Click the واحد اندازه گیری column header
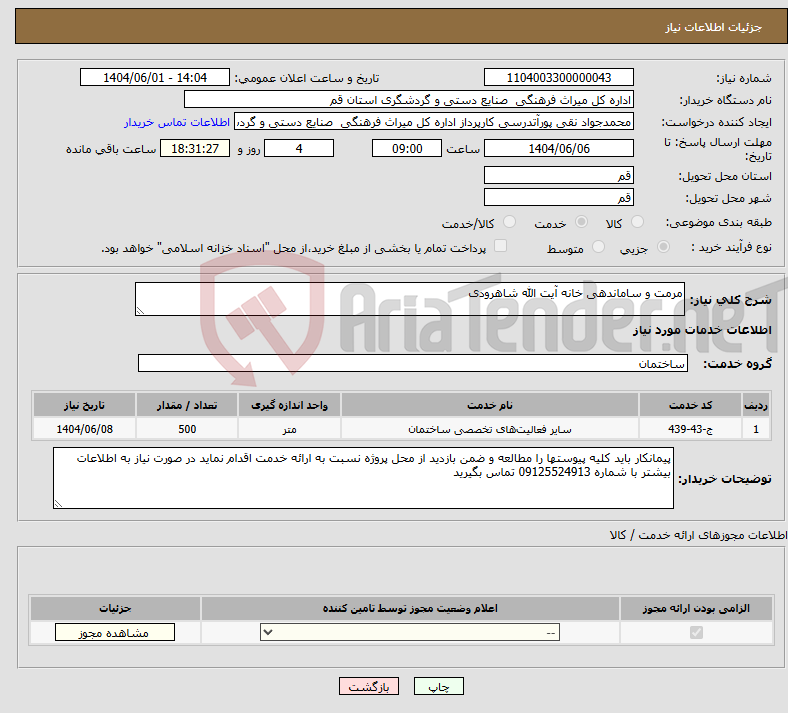Viewport: 788px width, 713px height. pos(289,405)
